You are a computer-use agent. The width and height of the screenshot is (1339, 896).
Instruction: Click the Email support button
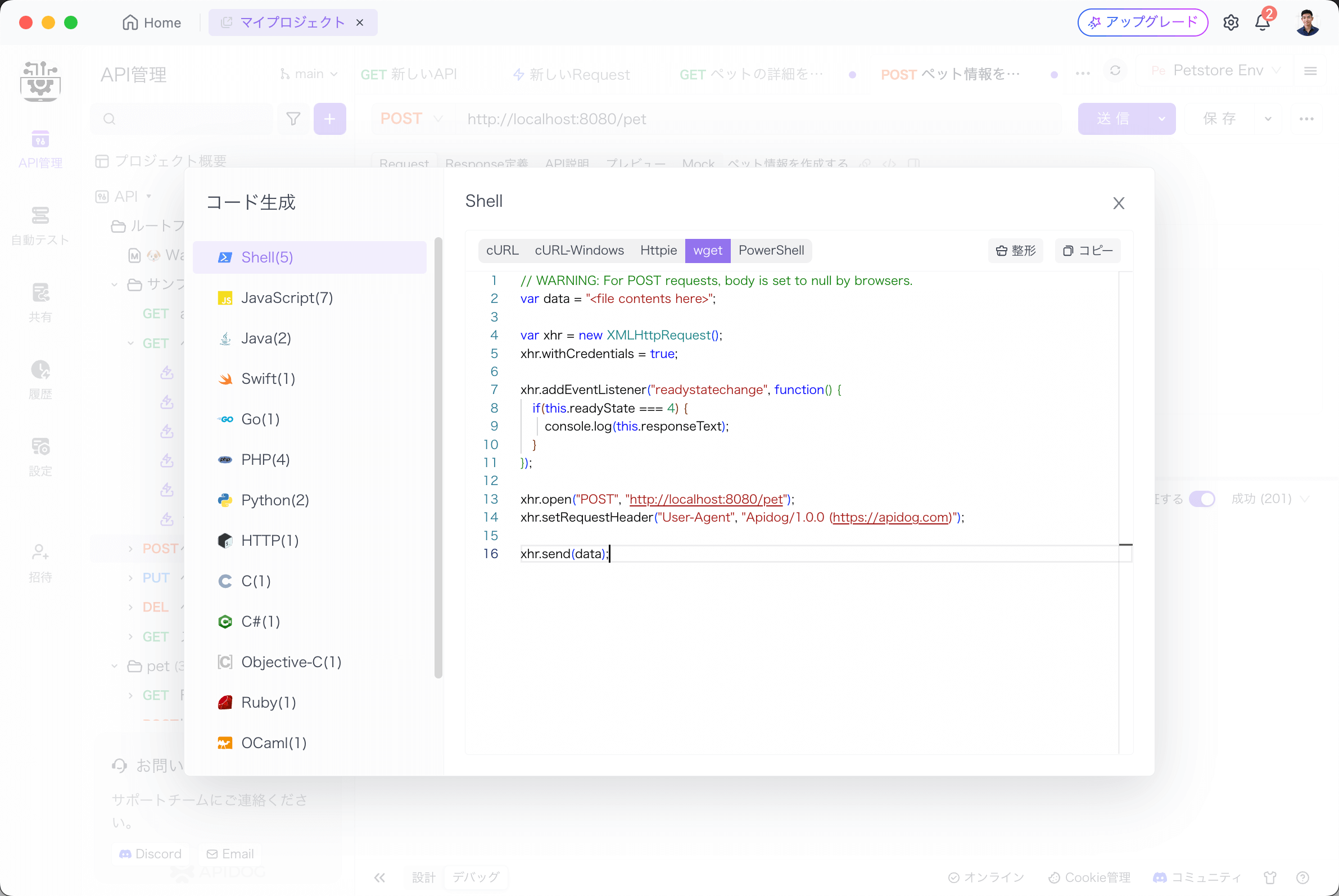[x=230, y=853]
